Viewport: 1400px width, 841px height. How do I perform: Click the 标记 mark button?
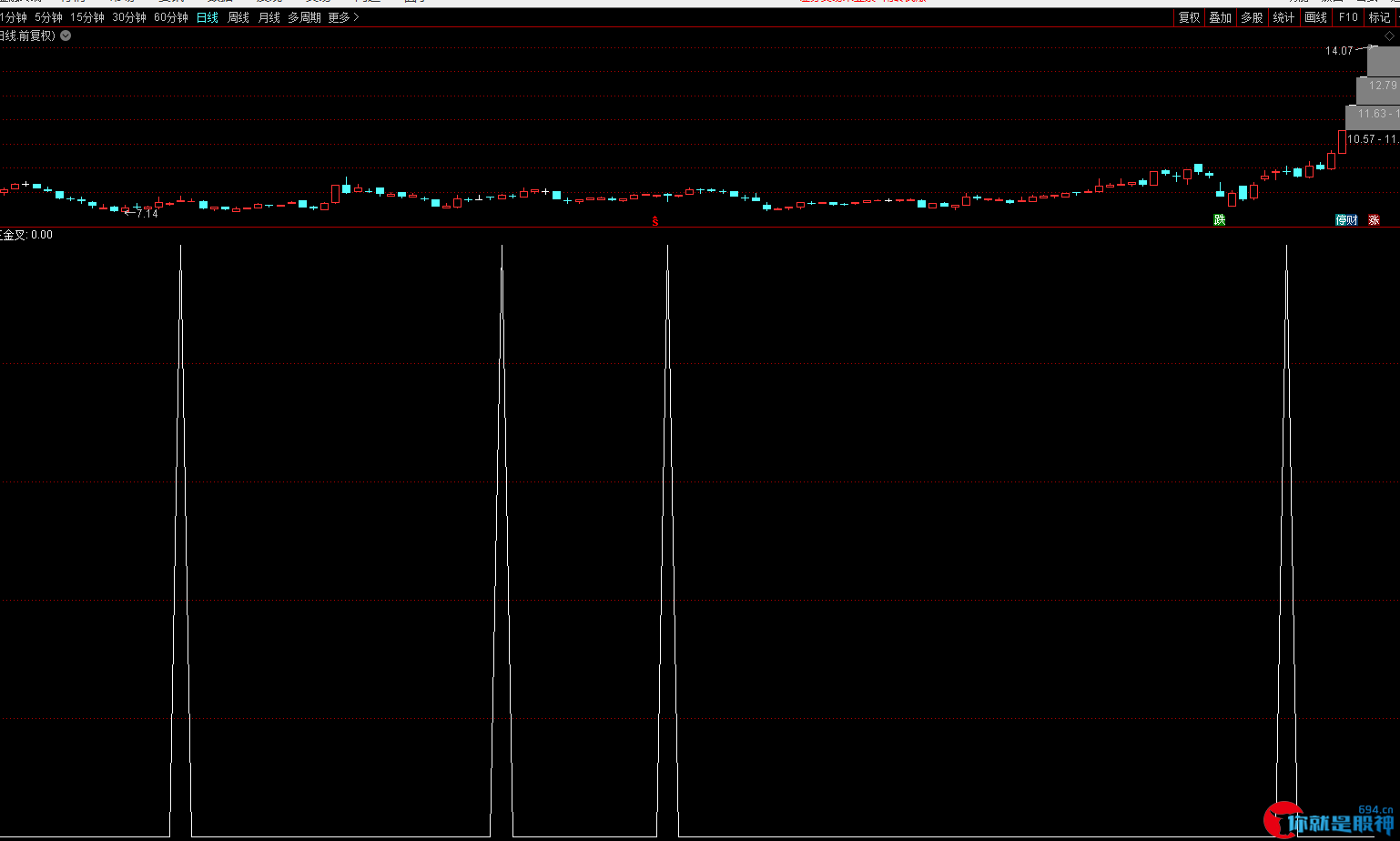pos(1380,17)
